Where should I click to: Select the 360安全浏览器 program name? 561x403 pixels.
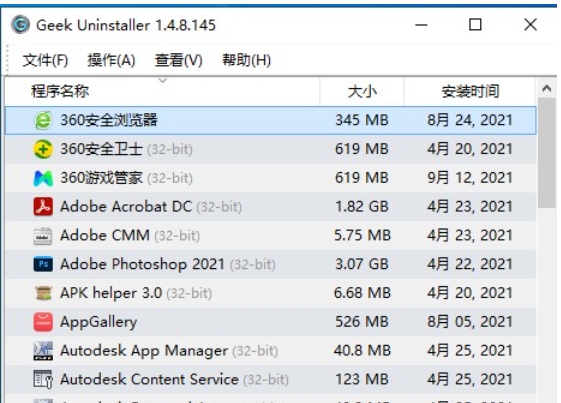click(109, 120)
